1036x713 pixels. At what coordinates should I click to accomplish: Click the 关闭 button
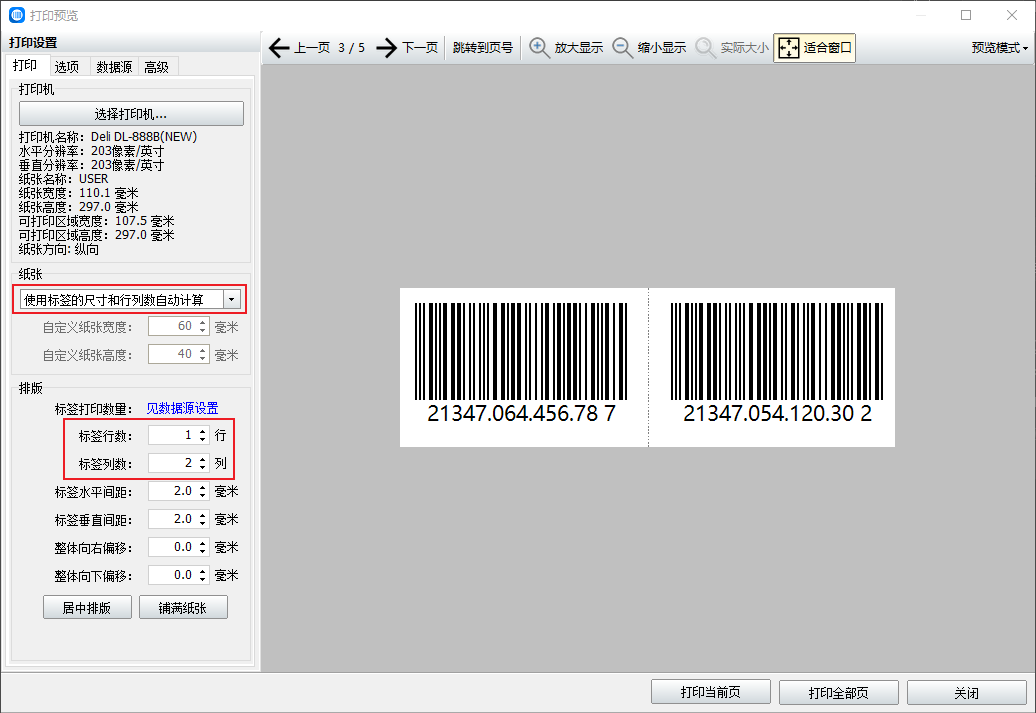coord(967,692)
